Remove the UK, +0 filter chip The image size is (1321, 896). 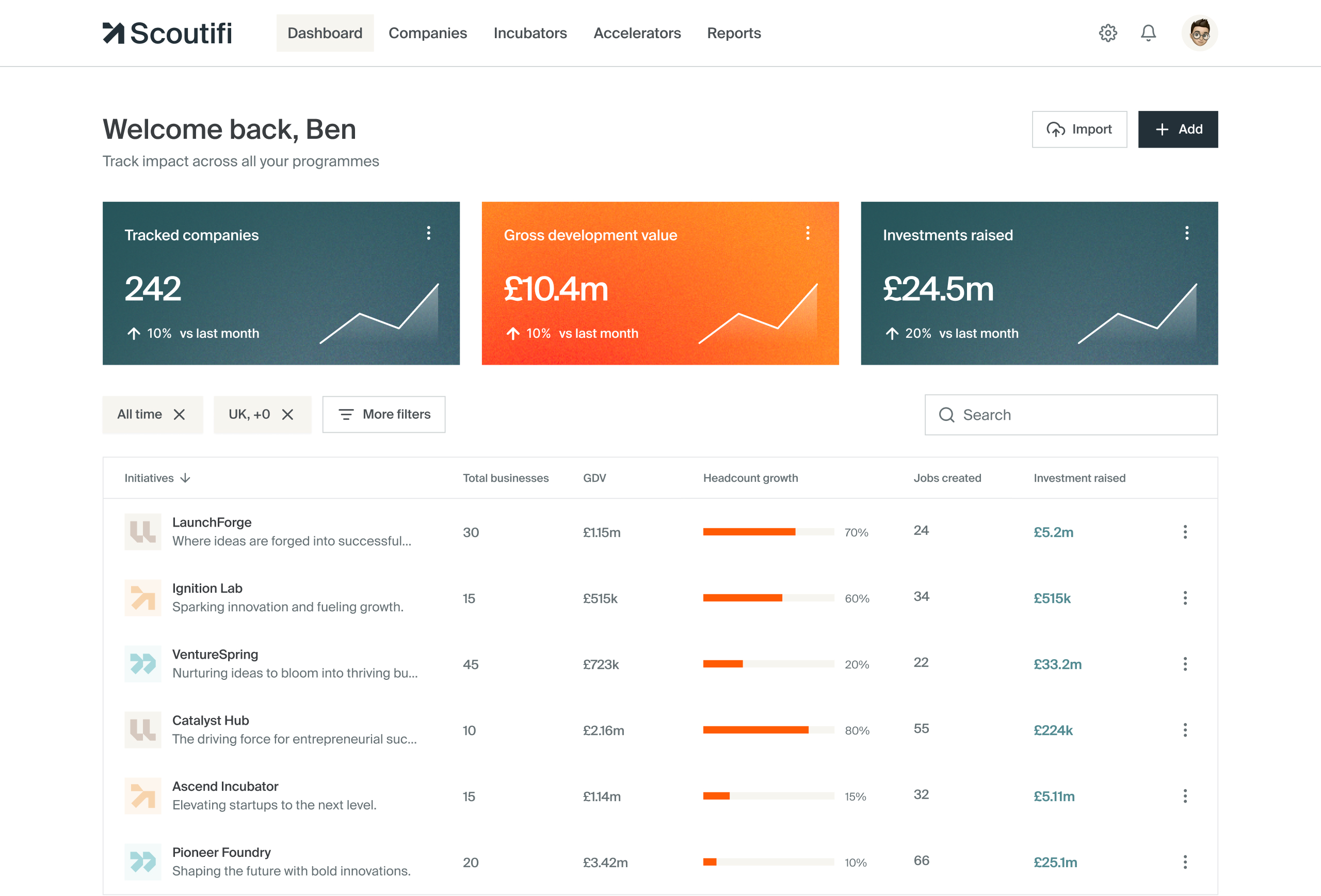(287, 415)
